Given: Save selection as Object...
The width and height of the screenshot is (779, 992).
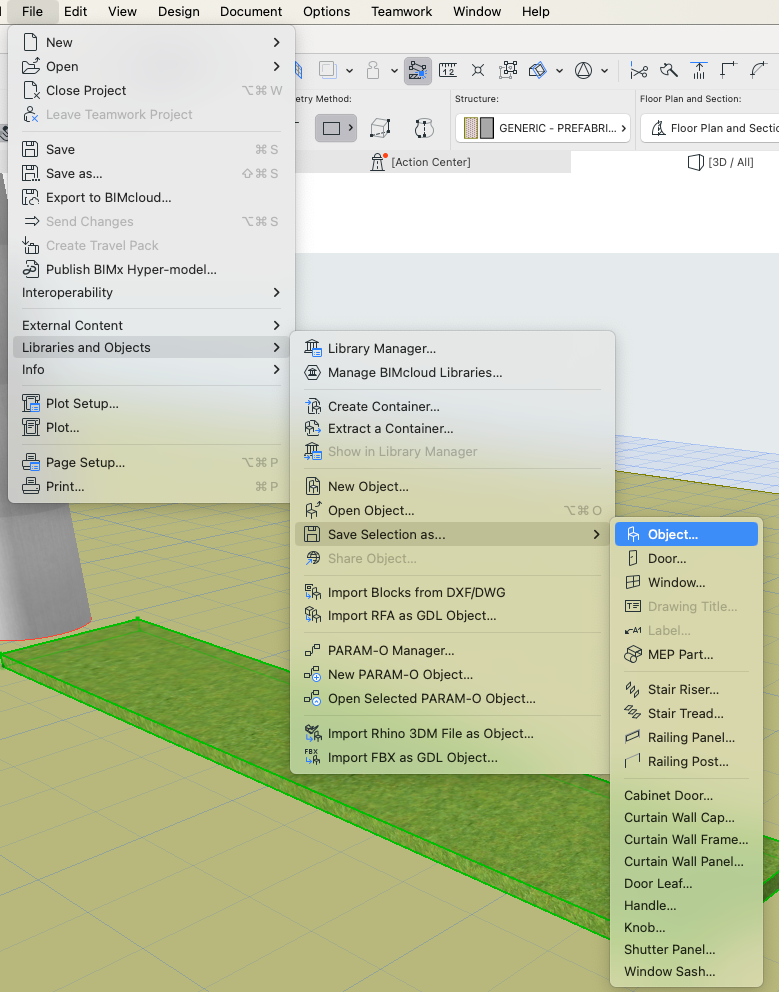Looking at the screenshot, I should pos(687,535).
